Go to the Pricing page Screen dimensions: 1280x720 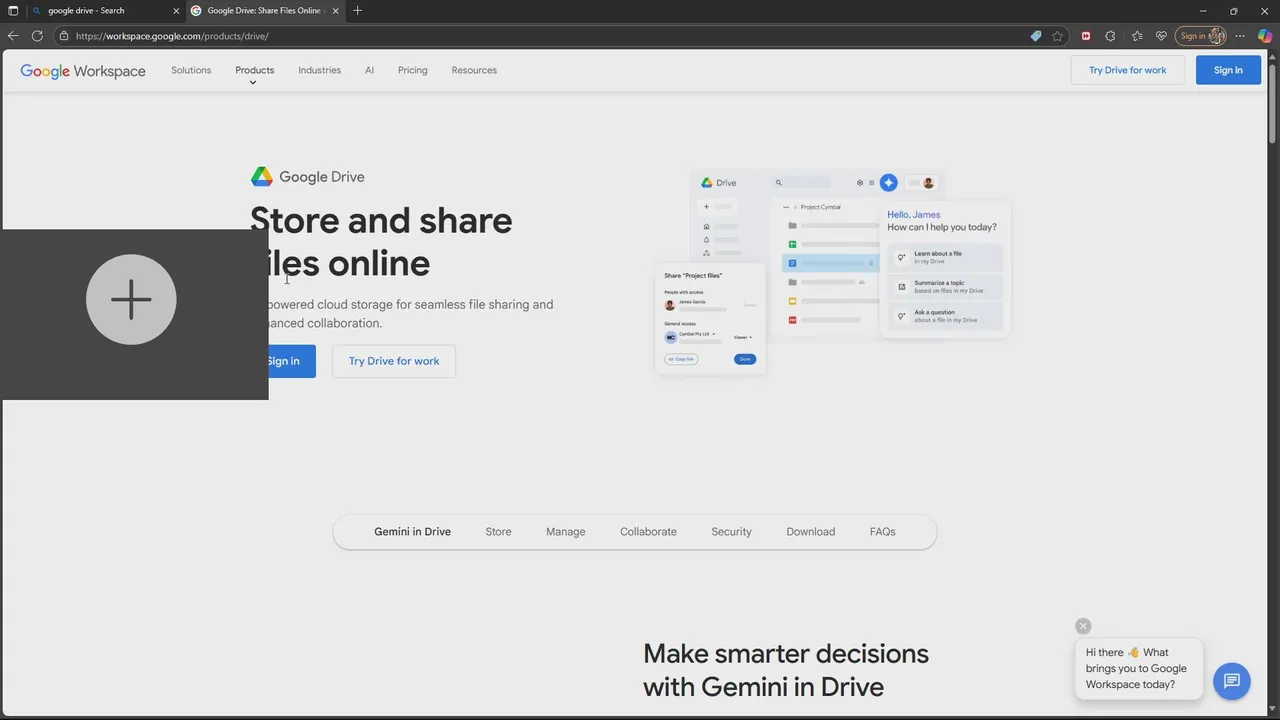413,70
